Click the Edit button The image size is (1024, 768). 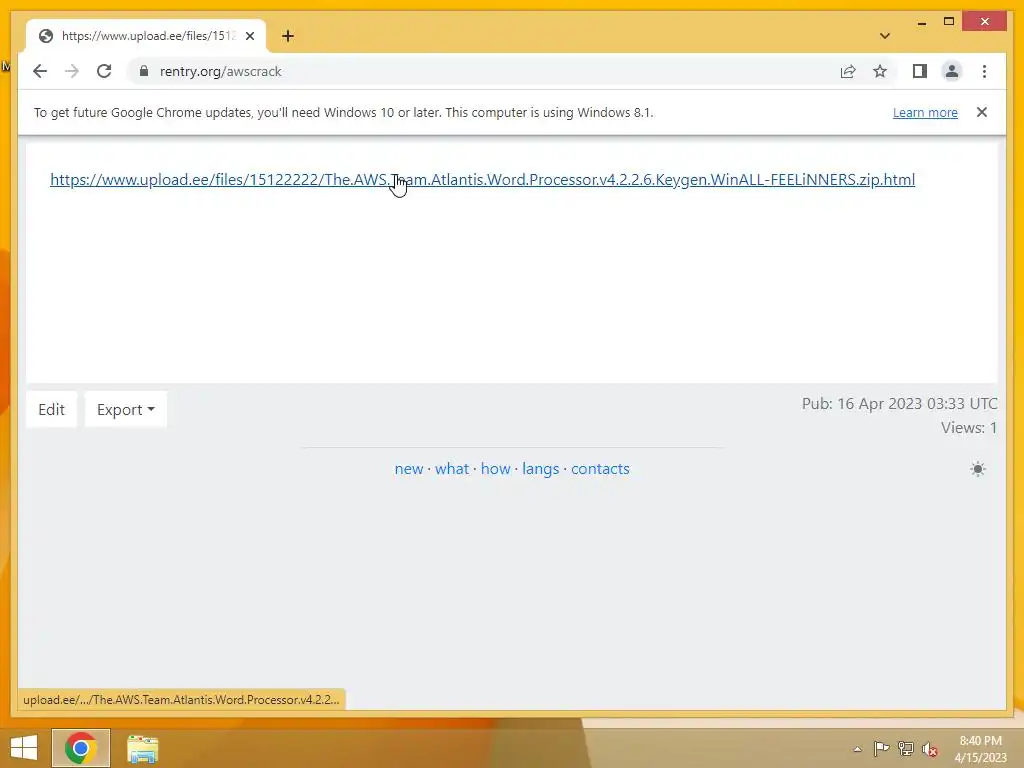point(52,409)
